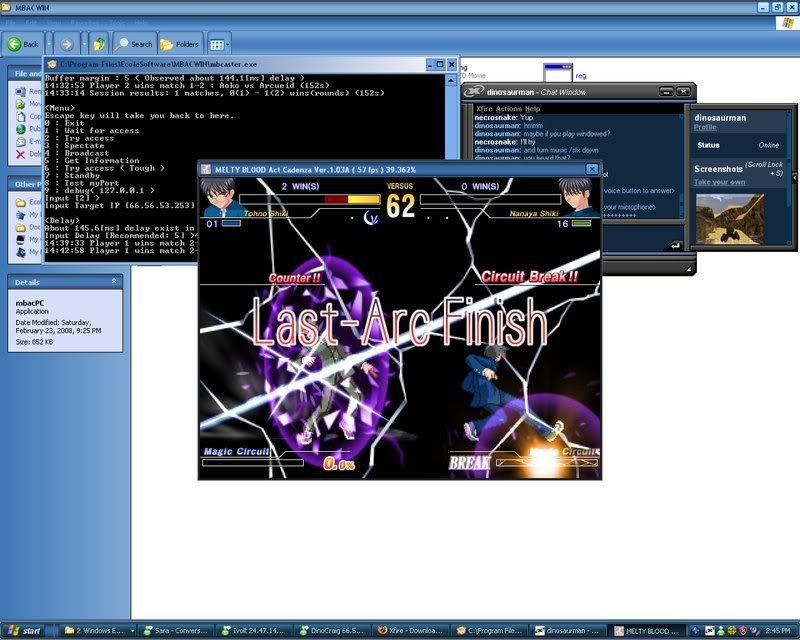Open the DinoCraig conversation taskbar button
The image size is (800, 640).
click(332, 631)
